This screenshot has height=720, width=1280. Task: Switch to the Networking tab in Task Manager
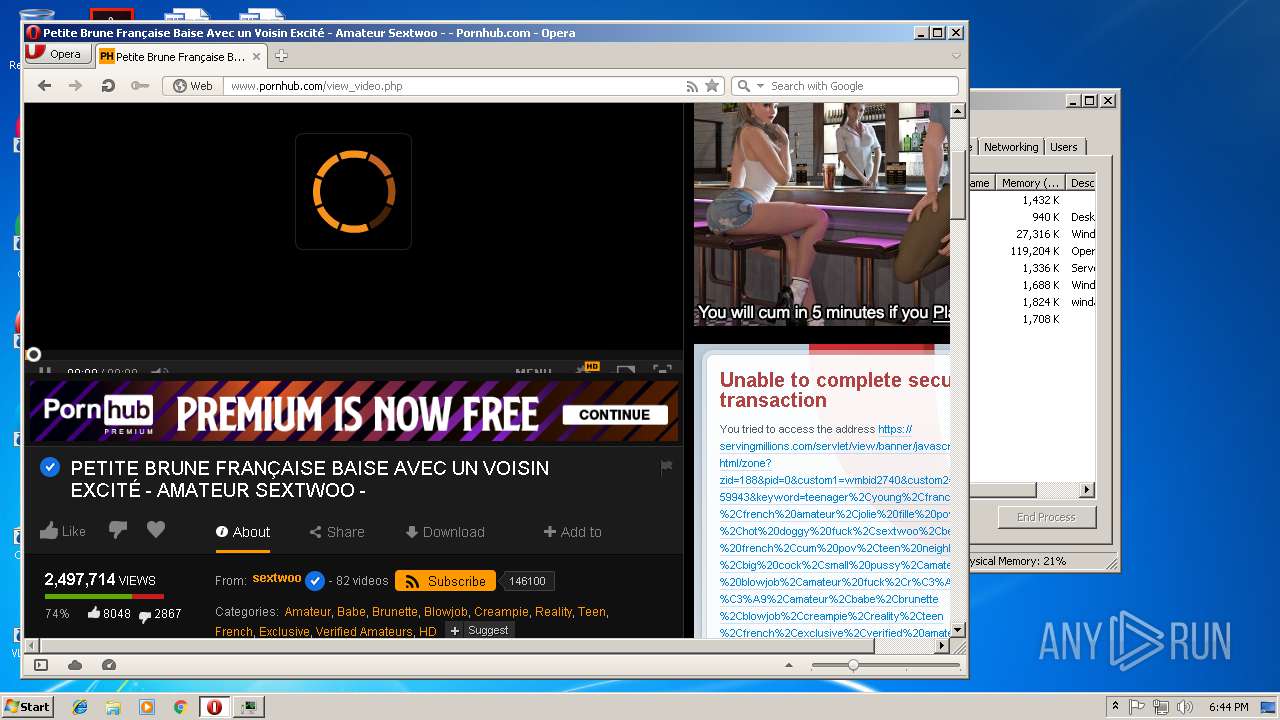coord(1011,147)
